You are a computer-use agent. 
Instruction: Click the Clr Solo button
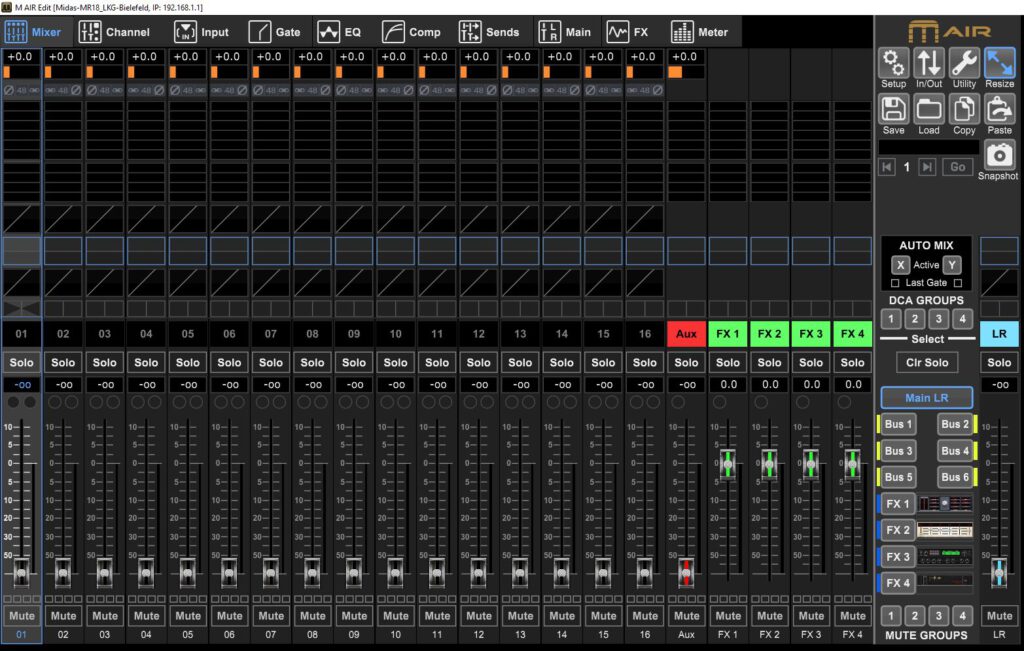[x=927, y=362]
